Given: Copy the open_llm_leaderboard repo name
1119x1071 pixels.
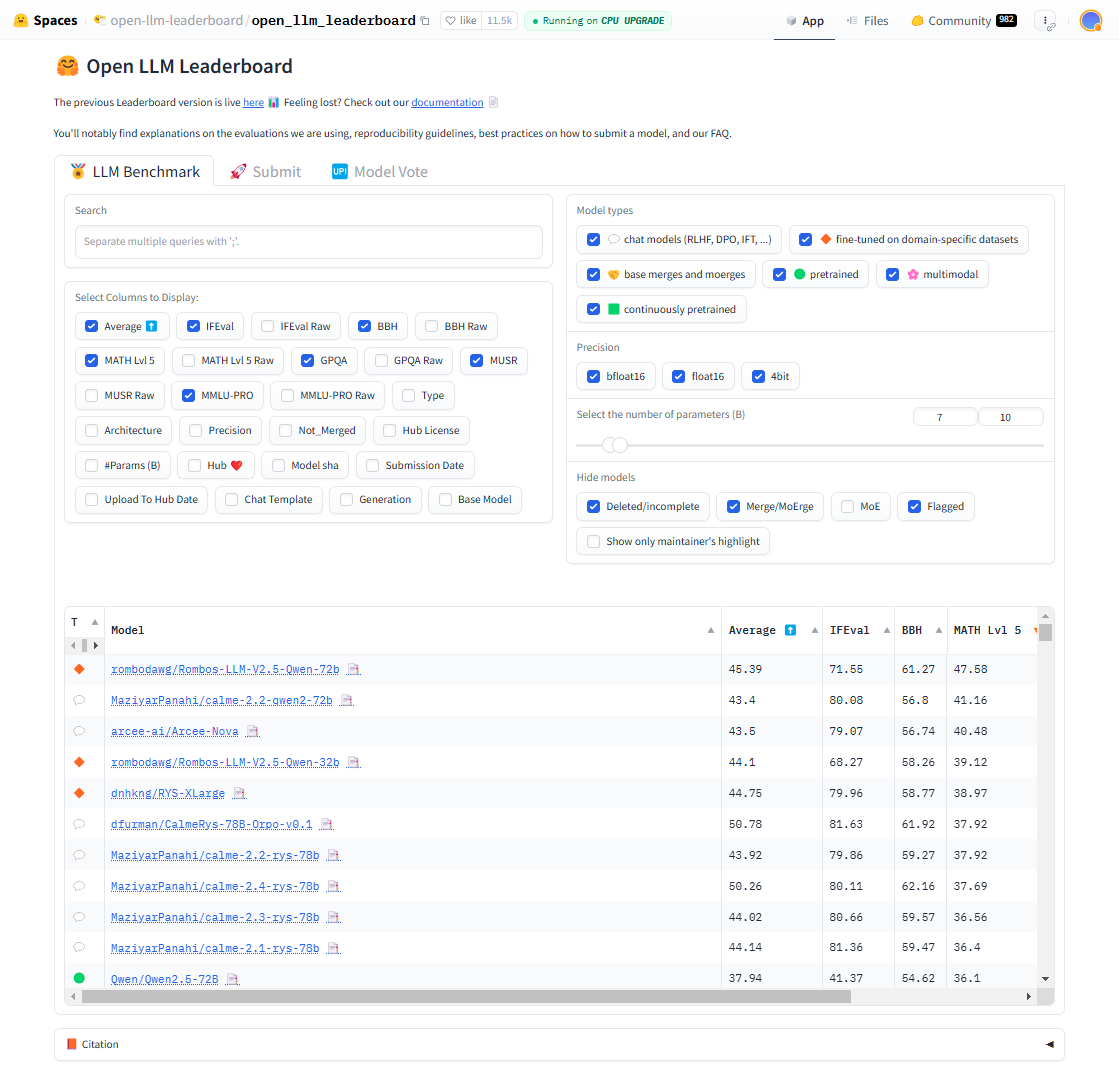Looking at the screenshot, I should [425, 21].
